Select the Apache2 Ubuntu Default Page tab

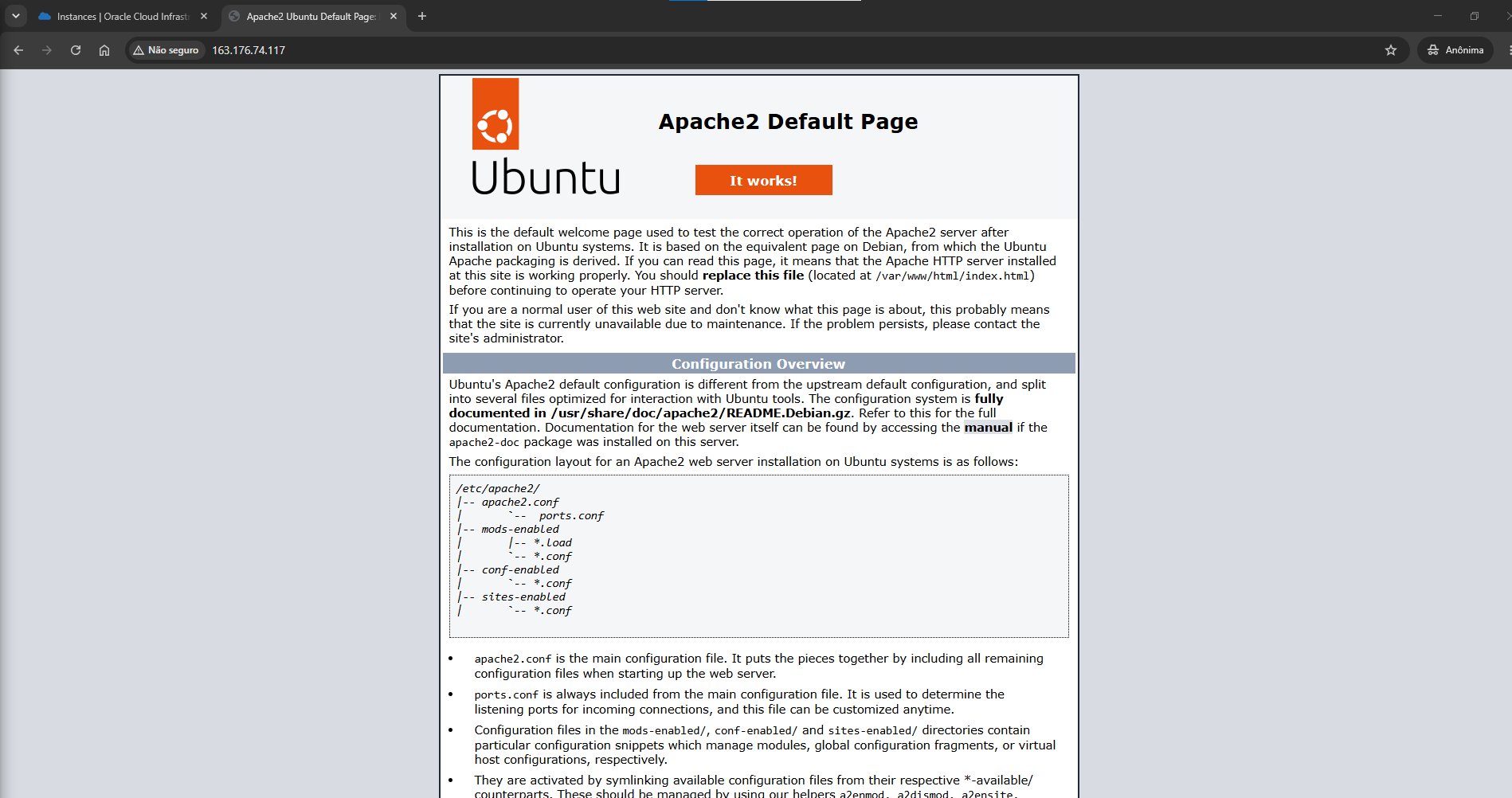(x=313, y=16)
